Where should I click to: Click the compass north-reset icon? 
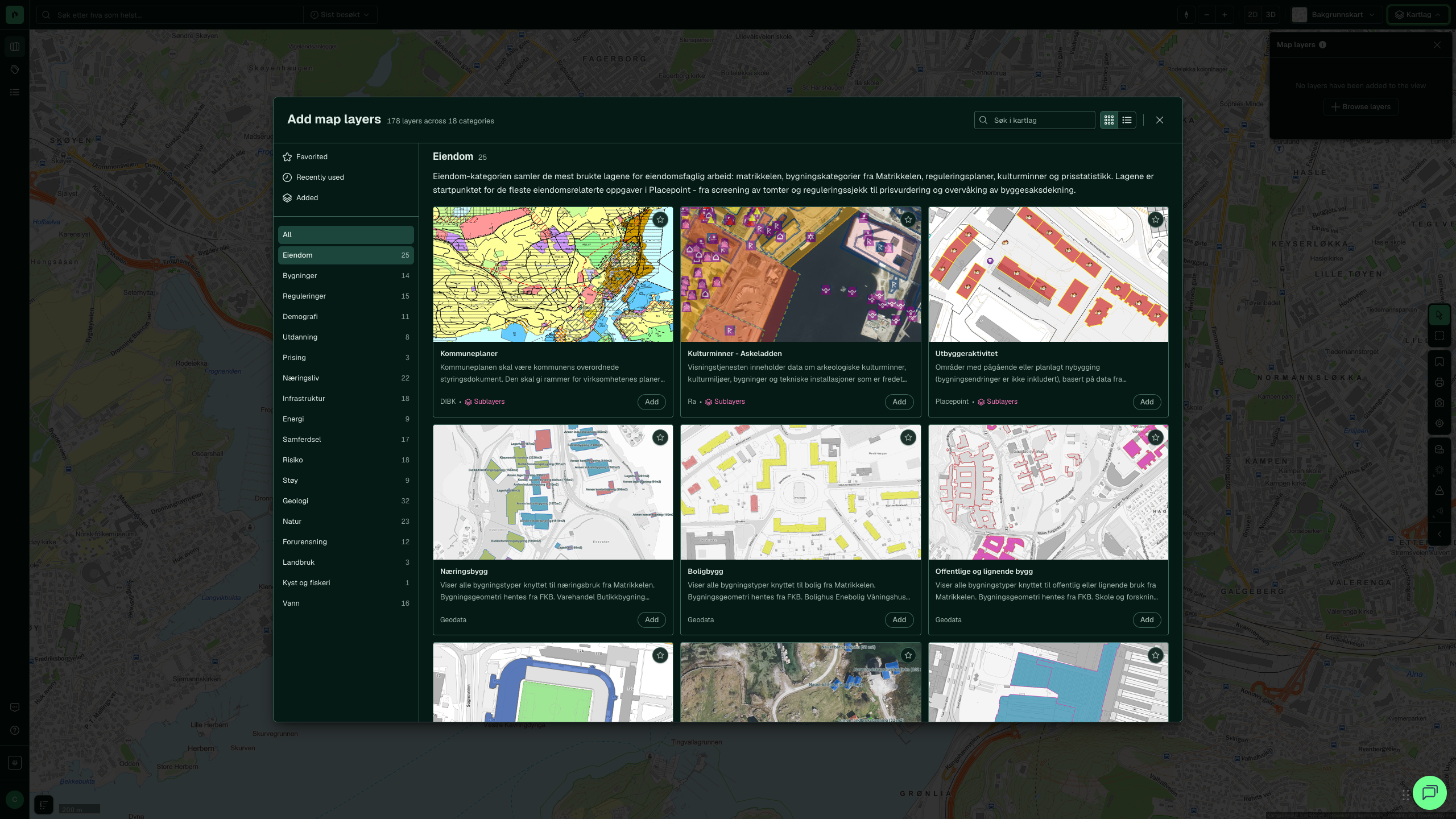(1186, 15)
